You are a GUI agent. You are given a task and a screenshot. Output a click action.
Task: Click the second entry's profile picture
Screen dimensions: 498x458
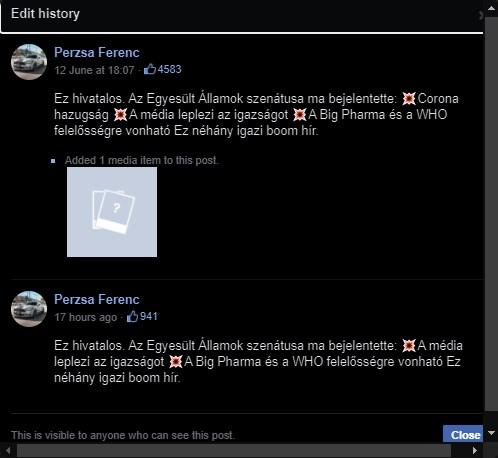29,309
